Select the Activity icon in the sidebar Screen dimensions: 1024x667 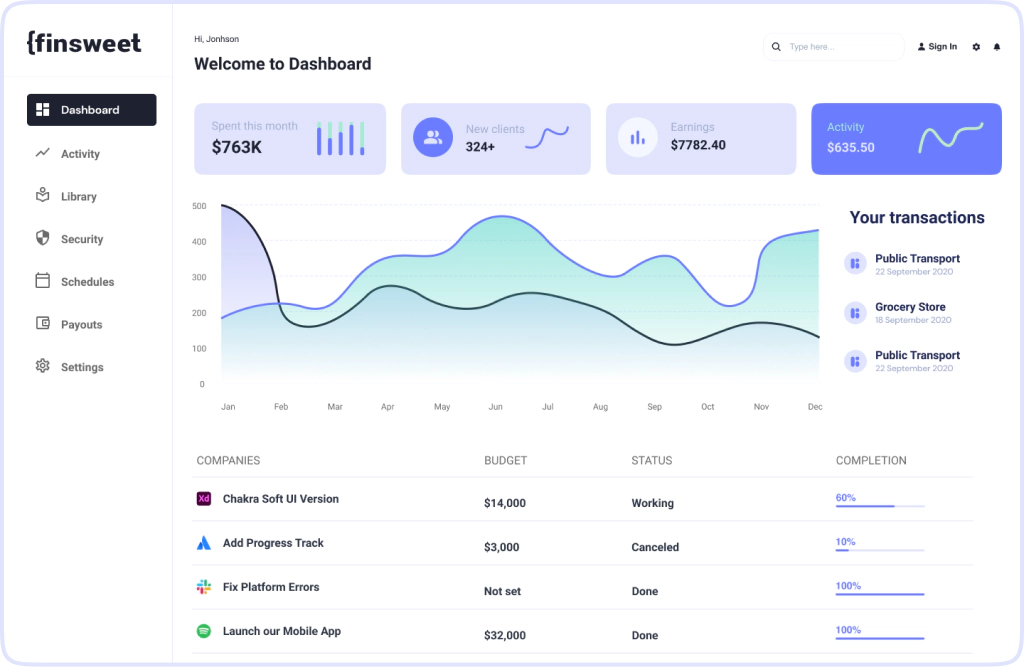42,153
